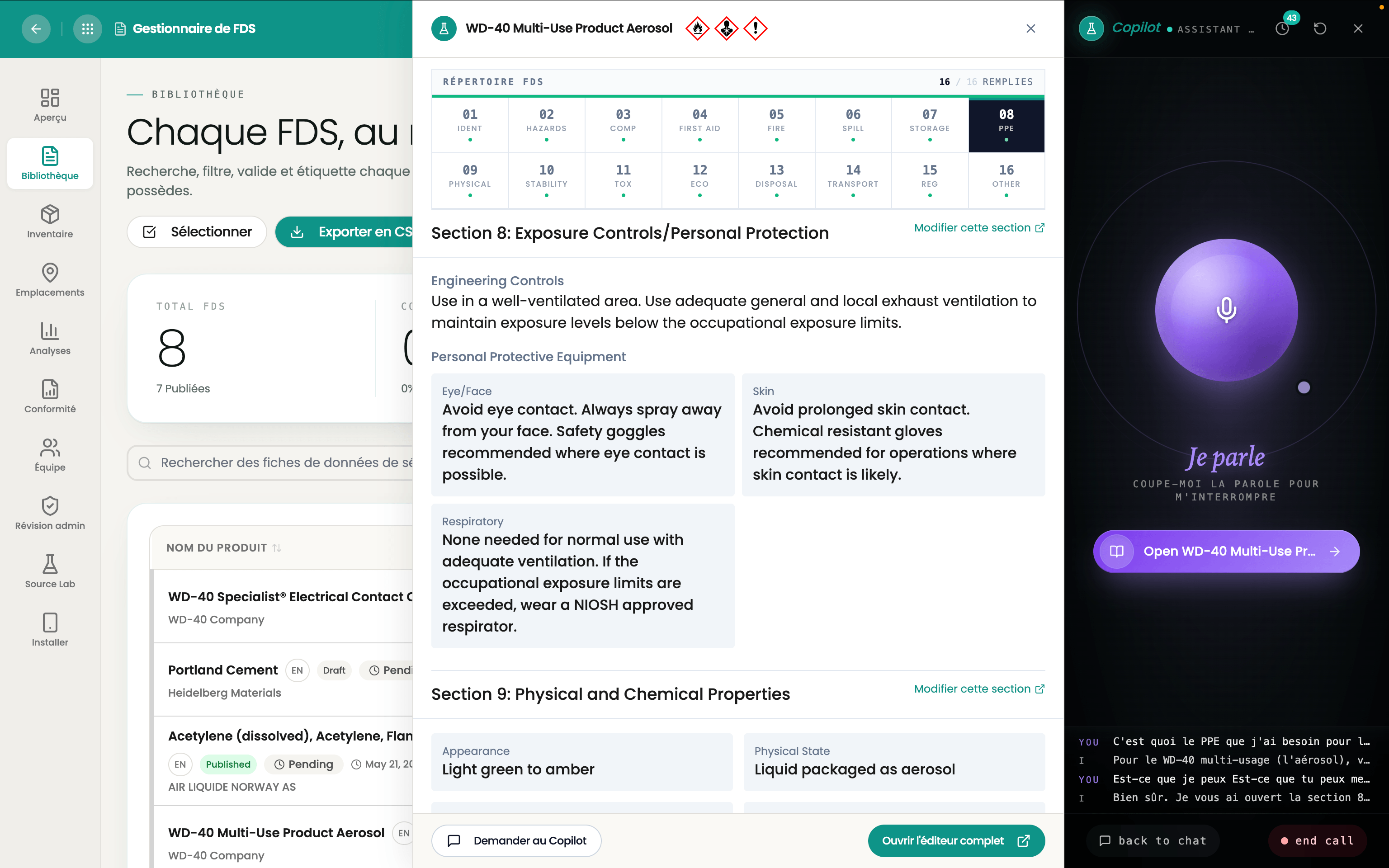Open WD-40 Specialist Electrical Contact Cleaner row

pos(283,607)
